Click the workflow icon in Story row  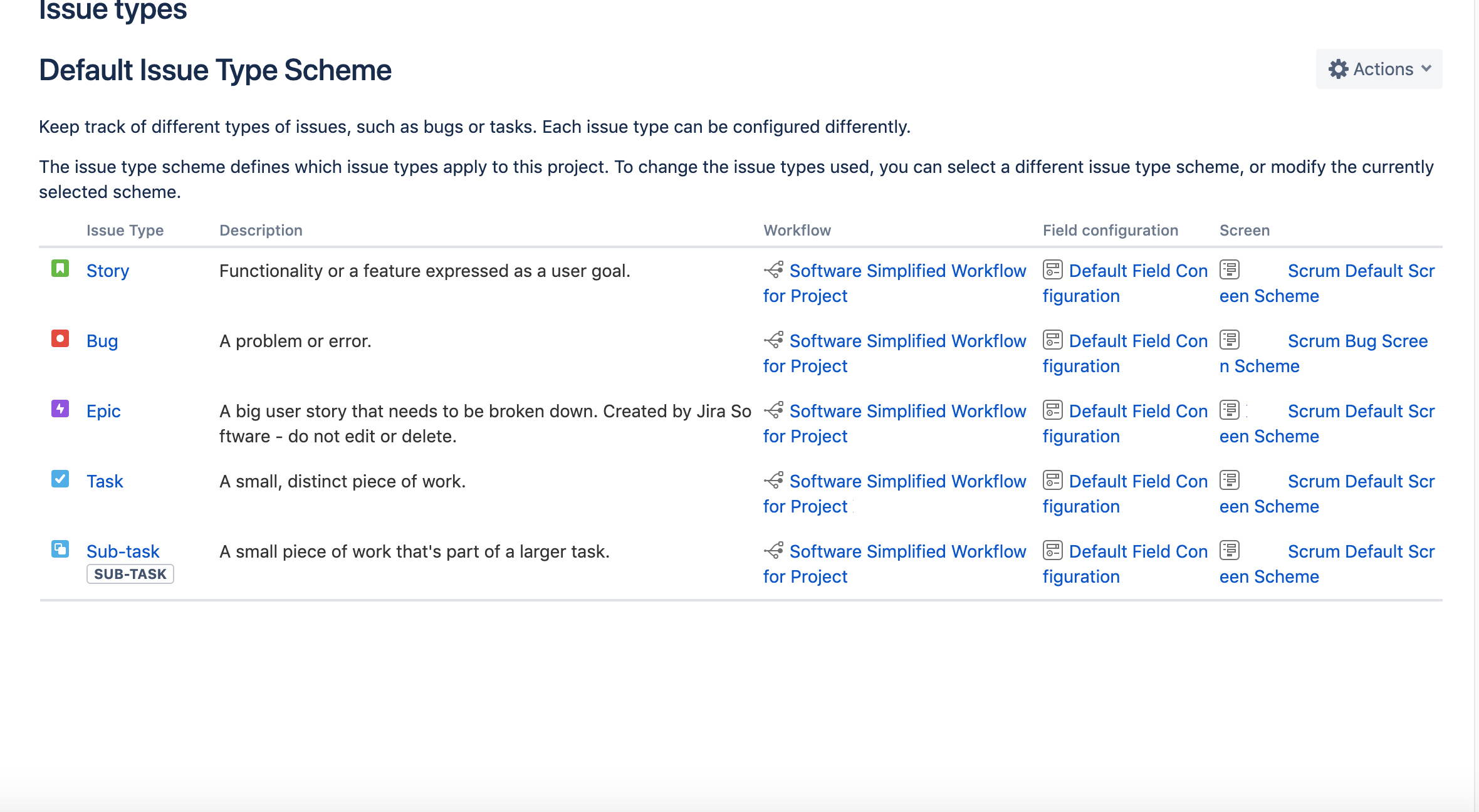774,270
